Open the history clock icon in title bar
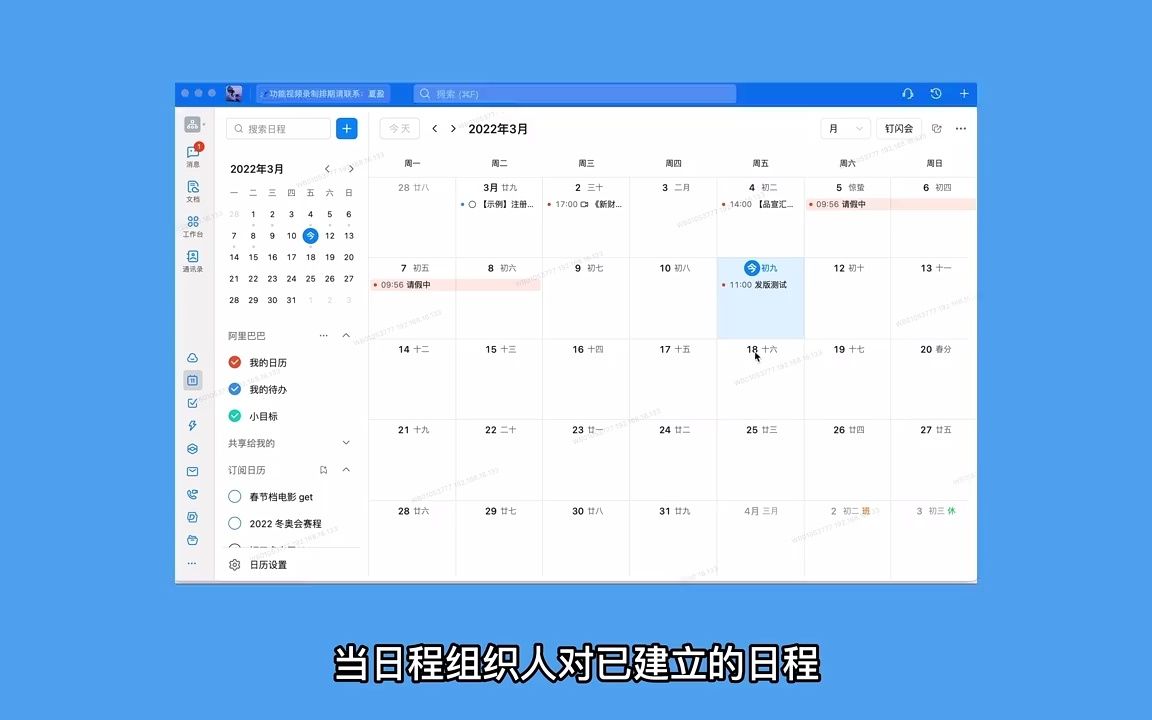Screen dimensions: 1152x720 click(935, 93)
